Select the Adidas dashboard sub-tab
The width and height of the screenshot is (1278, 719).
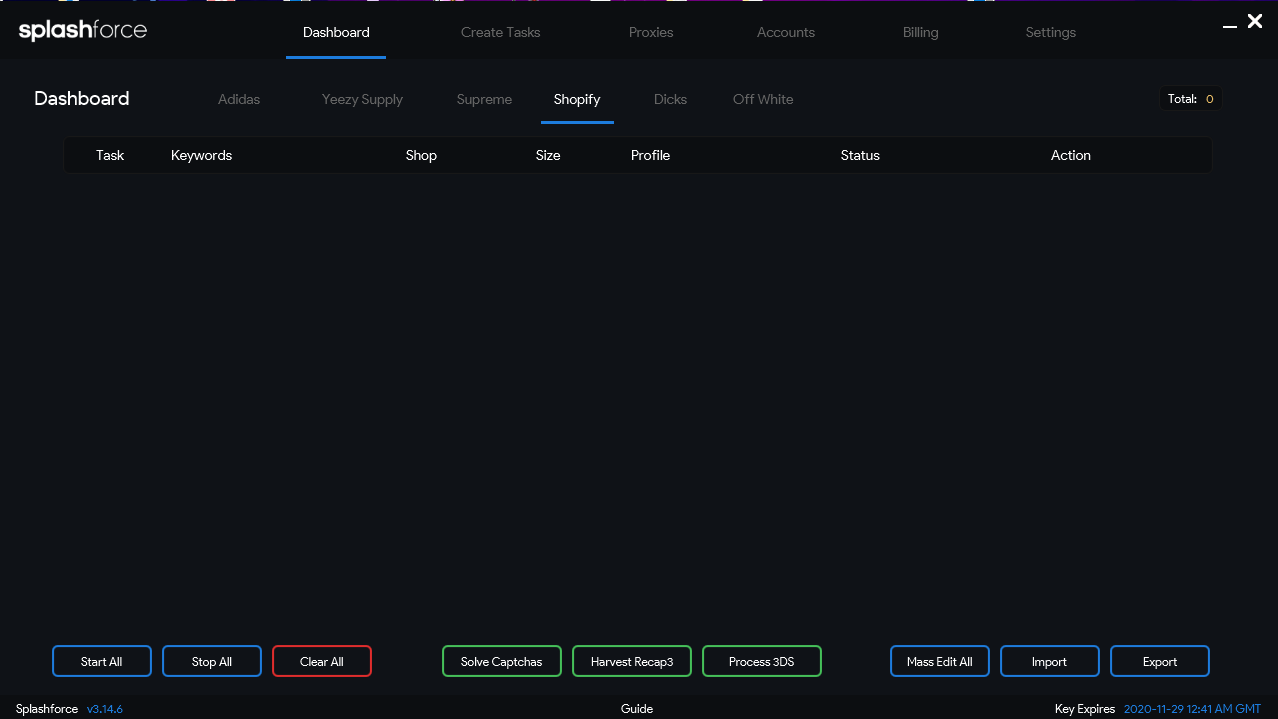pos(239,99)
